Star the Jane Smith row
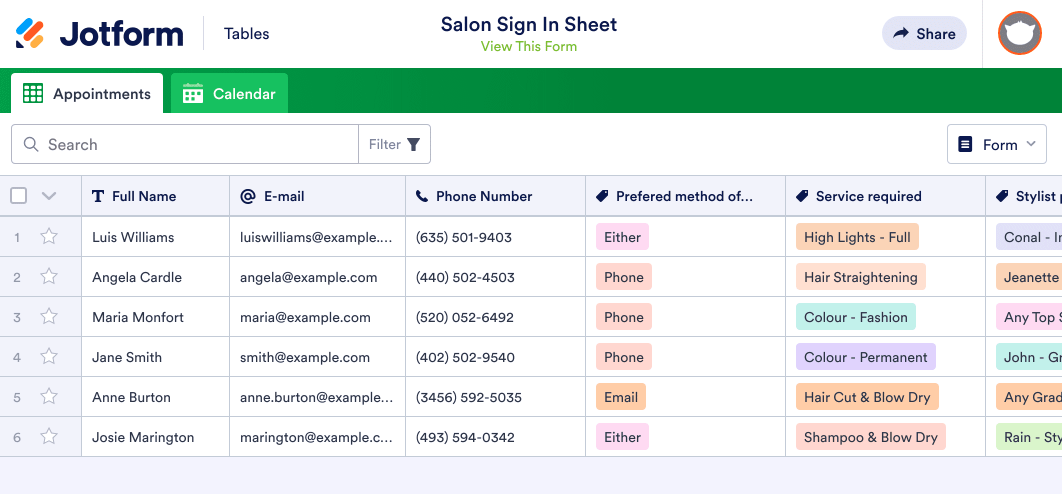This screenshot has height=494, width=1062. [x=49, y=357]
